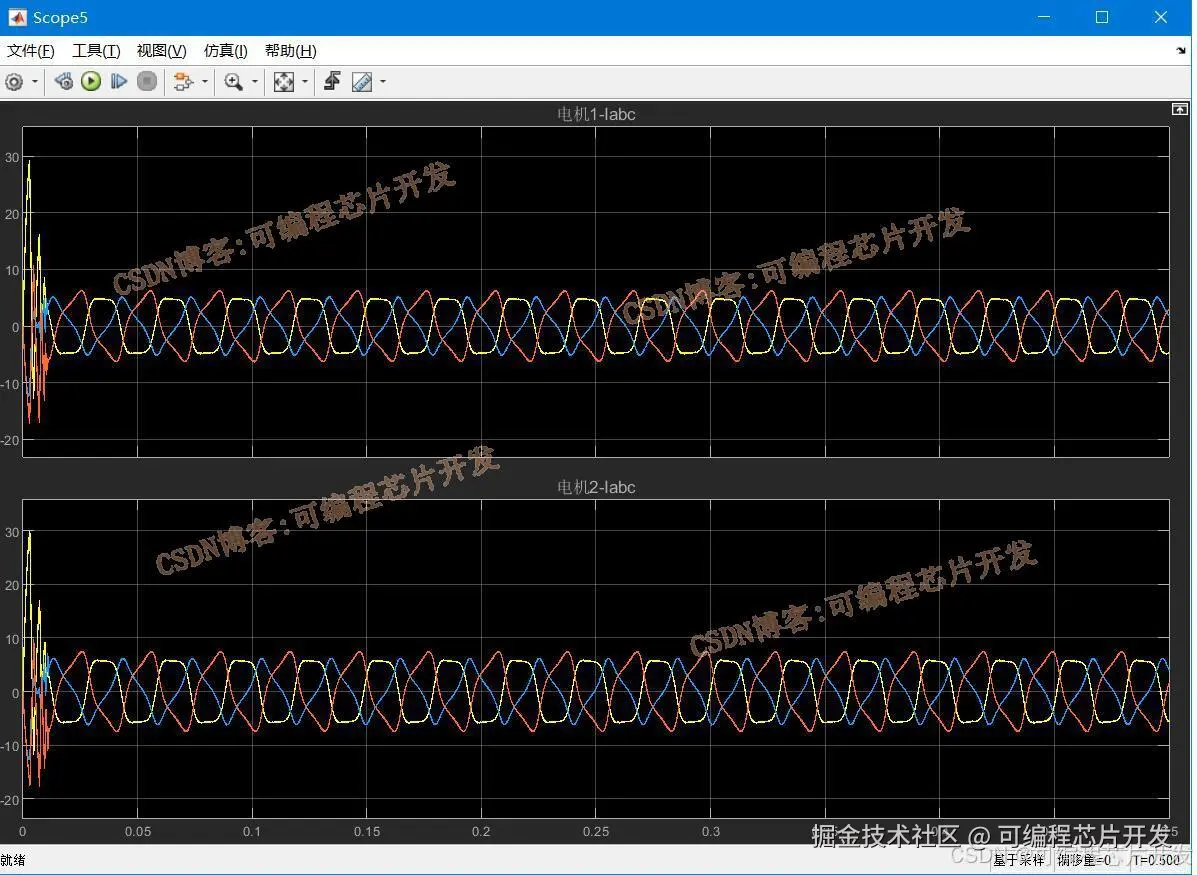Select the zoom in magnifier tool
The image size is (1197, 875).
point(234,82)
